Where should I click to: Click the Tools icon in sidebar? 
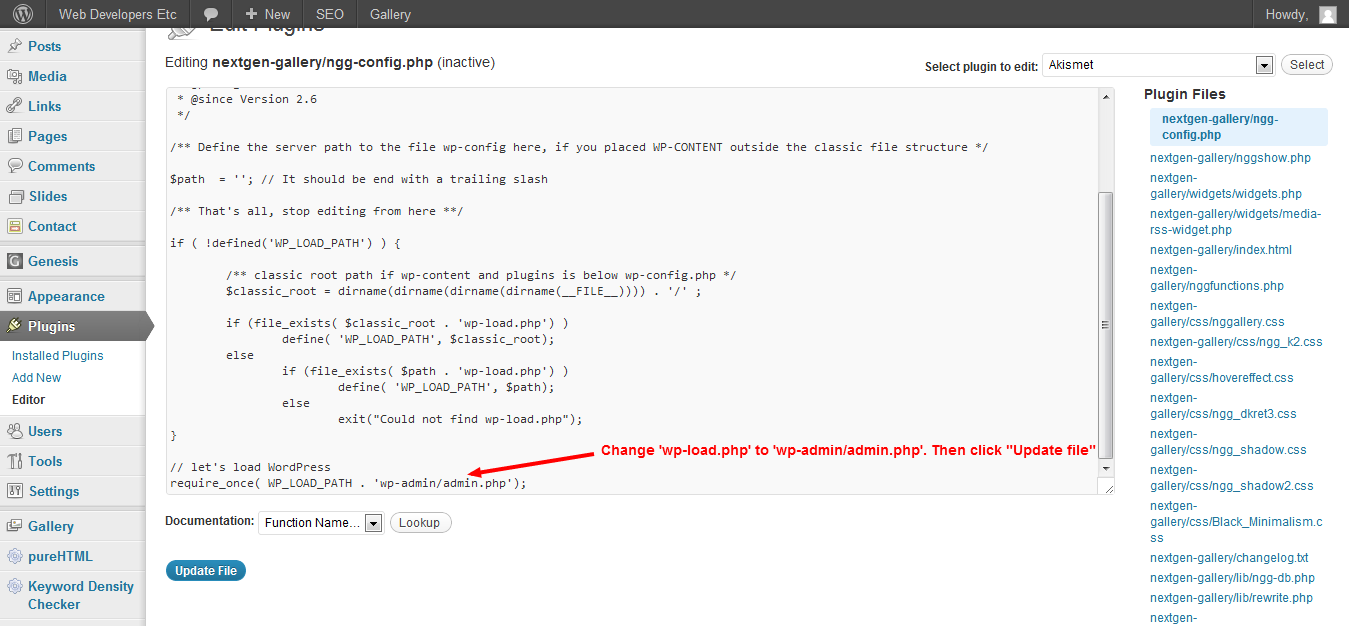tap(15, 461)
